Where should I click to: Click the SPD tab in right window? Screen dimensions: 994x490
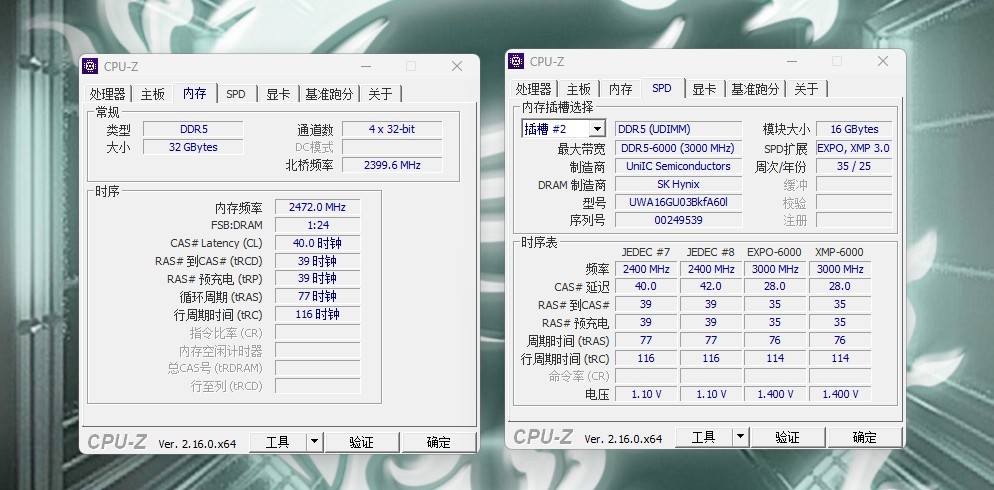pos(662,88)
